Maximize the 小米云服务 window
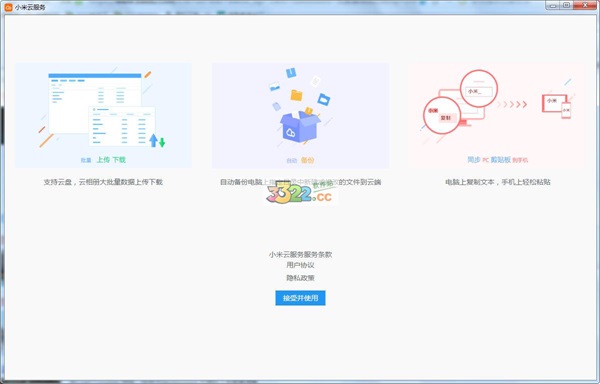Screen dimensions: 600x384 566,5
